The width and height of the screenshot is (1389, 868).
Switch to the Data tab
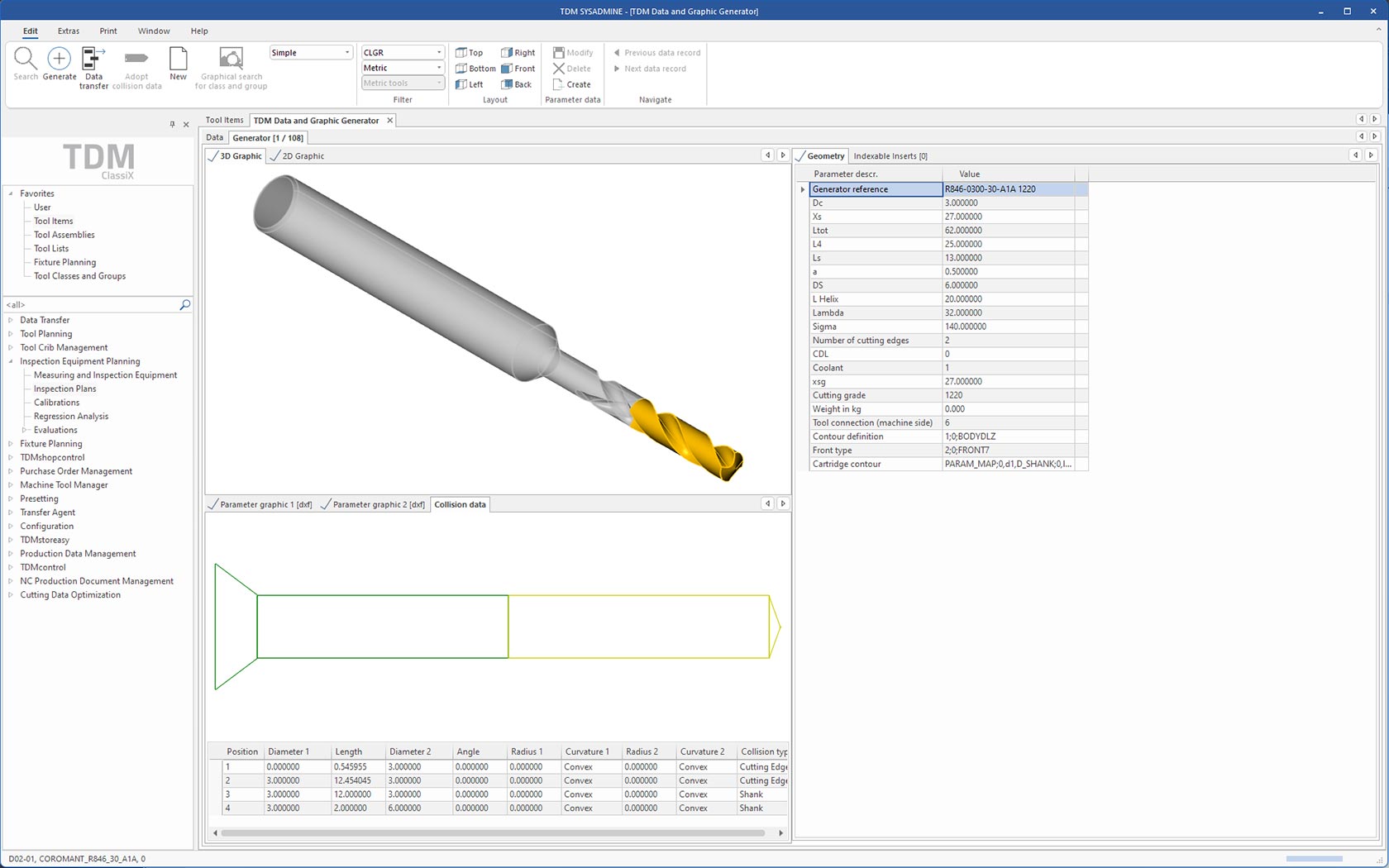(215, 138)
